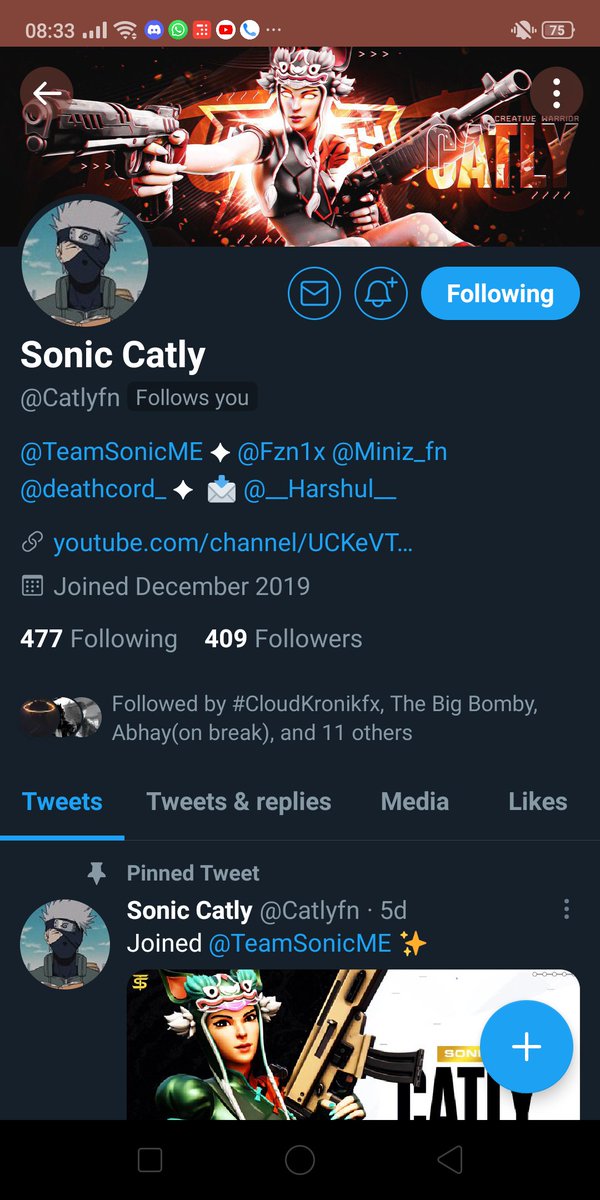Switch to the Likes tab
600x1200 pixels.
tap(538, 801)
